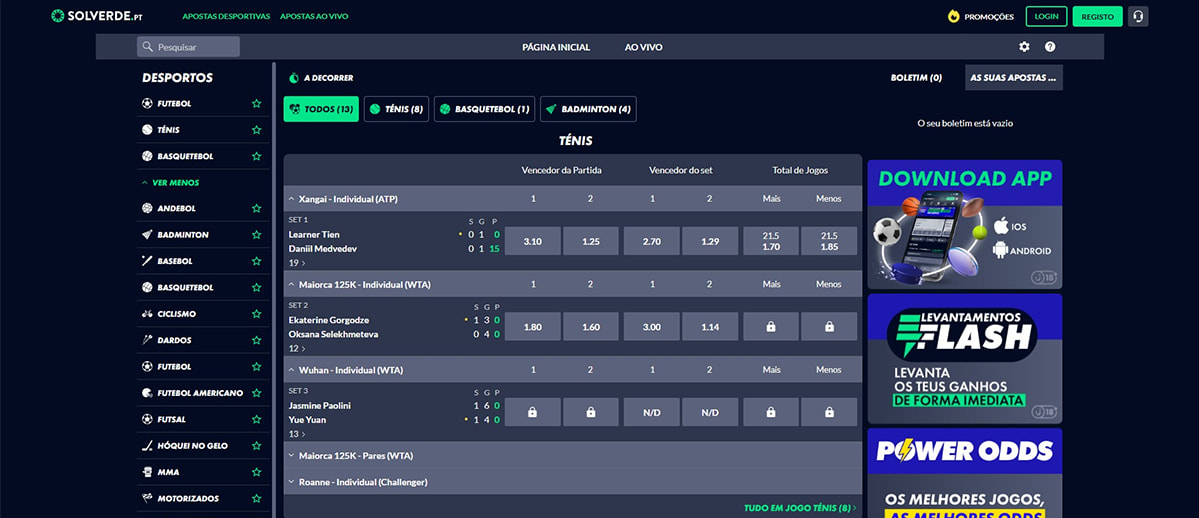
Task: Click the Hóquei no Gelo icon
Action: [147, 446]
